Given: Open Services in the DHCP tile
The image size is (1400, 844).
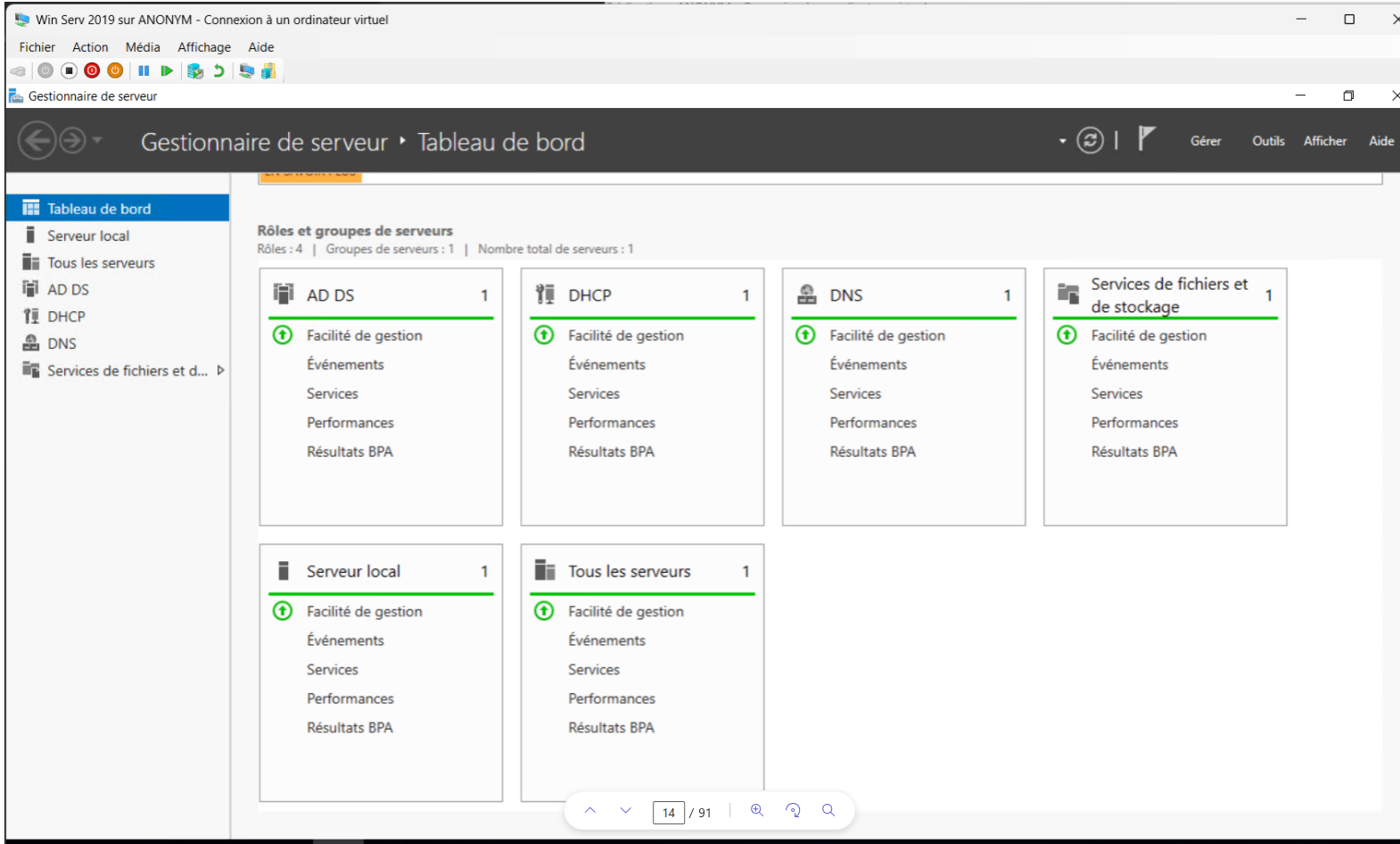Looking at the screenshot, I should click(594, 393).
